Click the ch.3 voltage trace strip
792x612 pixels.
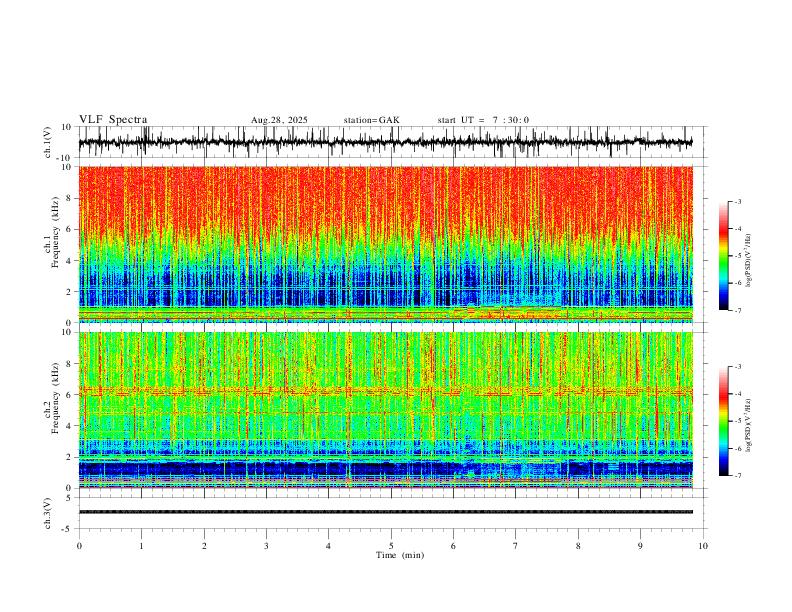coord(385,512)
